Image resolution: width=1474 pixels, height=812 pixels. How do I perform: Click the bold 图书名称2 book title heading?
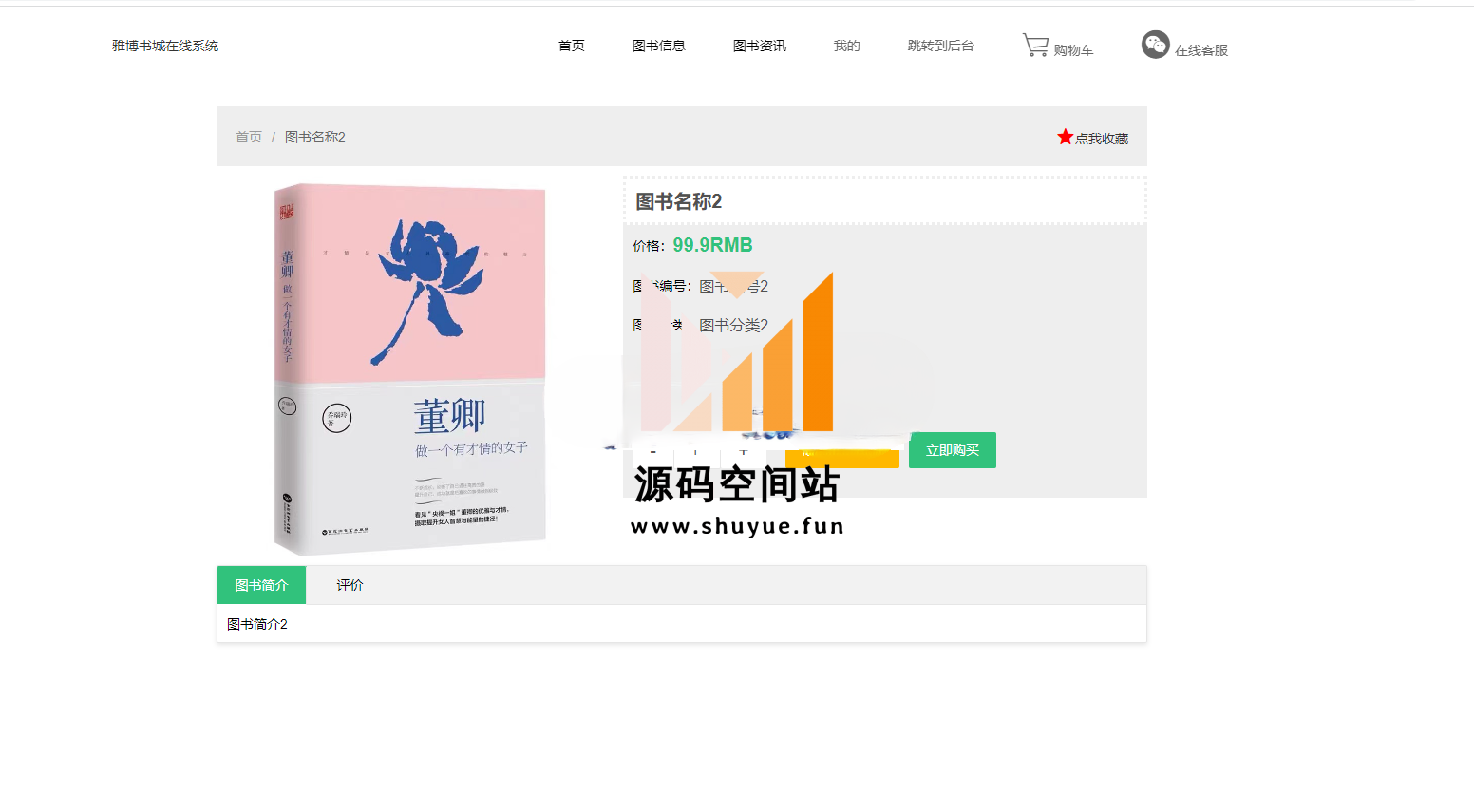(x=679, y=201)
